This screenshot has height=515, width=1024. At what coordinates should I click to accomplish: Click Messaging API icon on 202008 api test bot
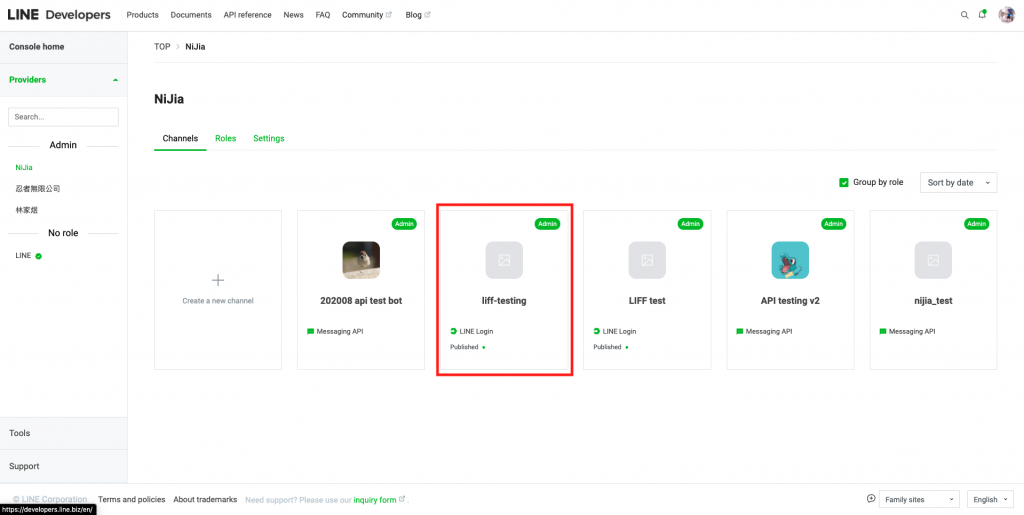point(311,332)
